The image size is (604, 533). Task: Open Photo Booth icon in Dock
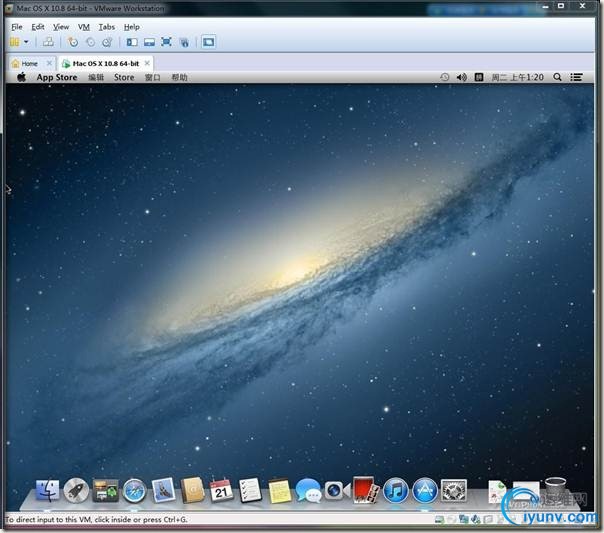pos(366,490)
